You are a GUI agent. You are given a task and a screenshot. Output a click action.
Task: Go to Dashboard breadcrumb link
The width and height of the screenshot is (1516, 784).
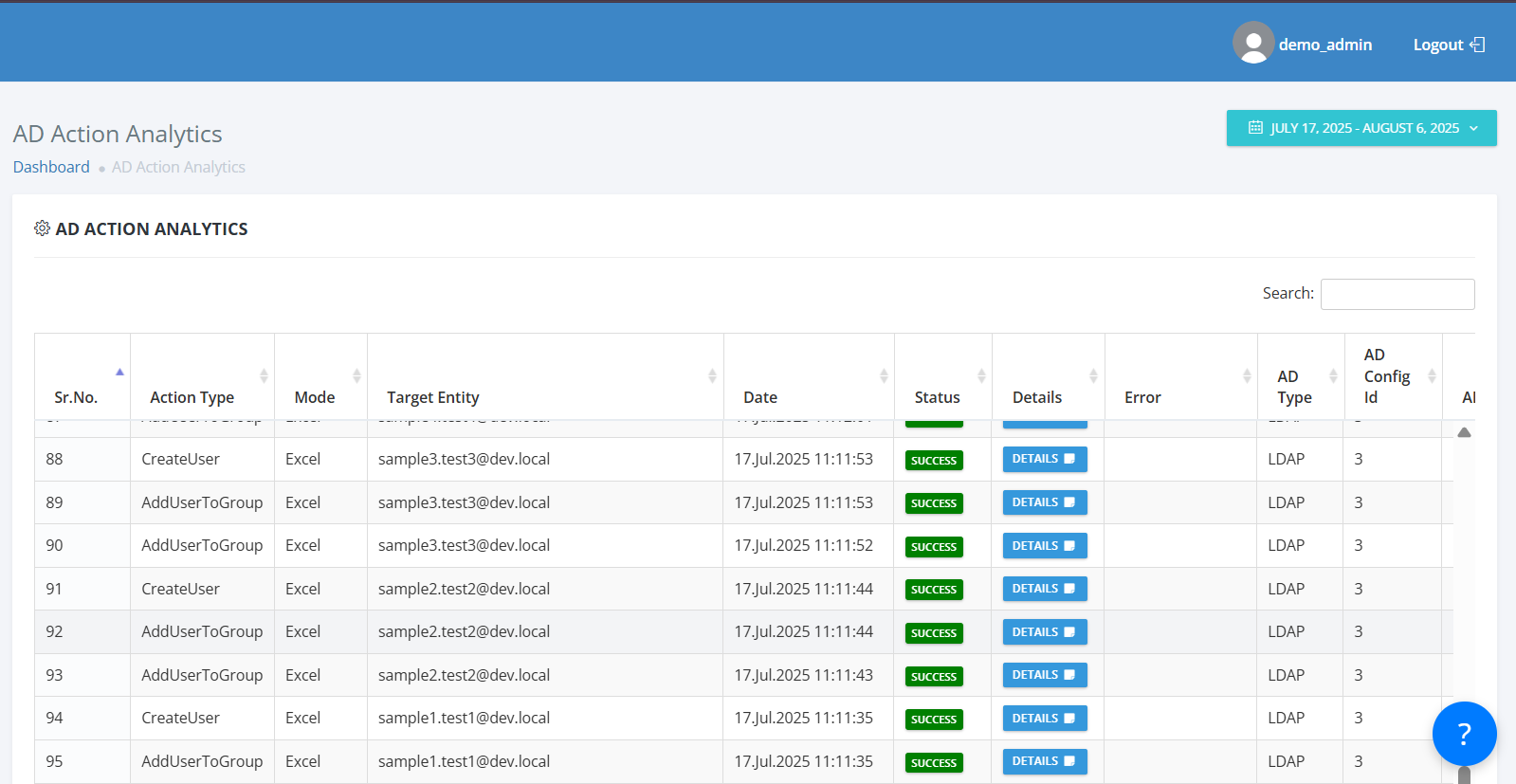tap(51, 167)
